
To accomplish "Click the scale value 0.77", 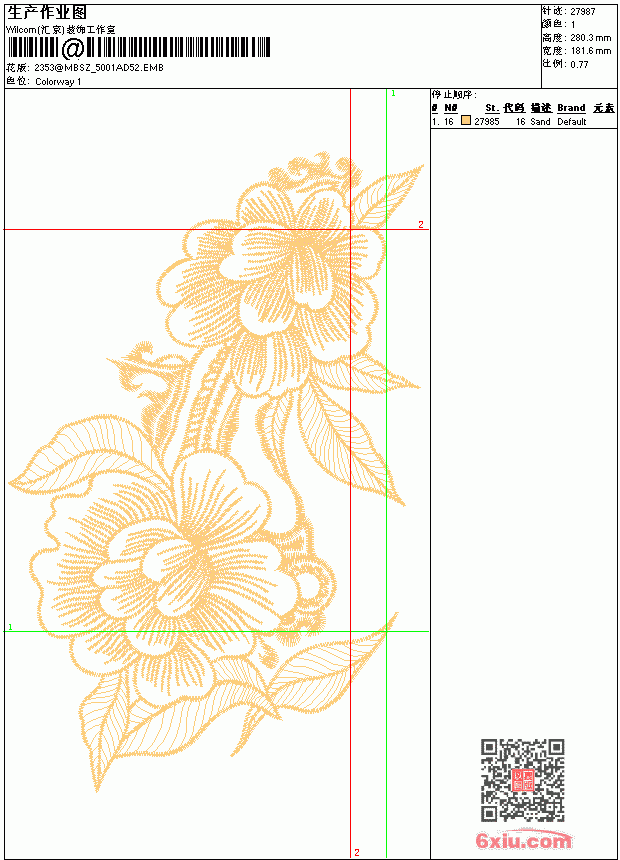I will (x=579, y=64).
